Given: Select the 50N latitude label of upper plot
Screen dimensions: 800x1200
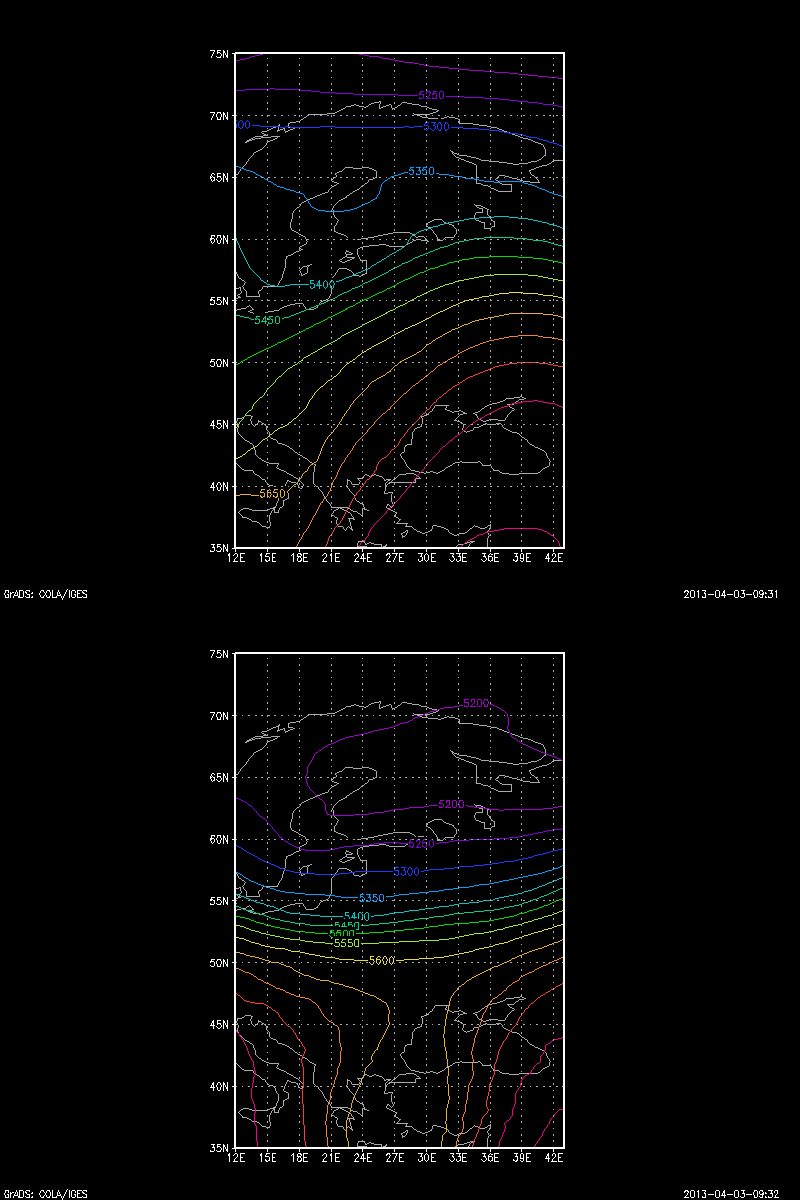Looking at the screenshot, I should (x=221, y=363).
